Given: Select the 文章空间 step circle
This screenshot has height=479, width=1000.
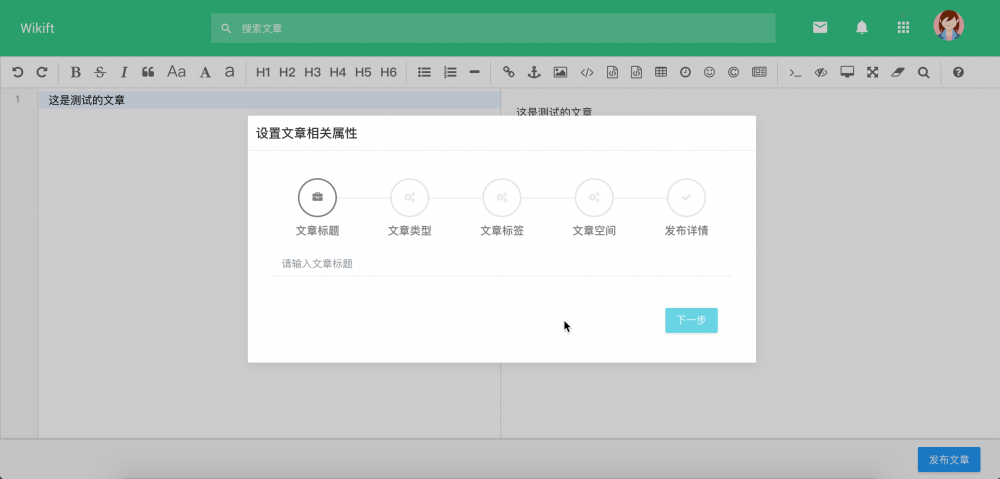Looking at the screenshot, I should 594,197.
